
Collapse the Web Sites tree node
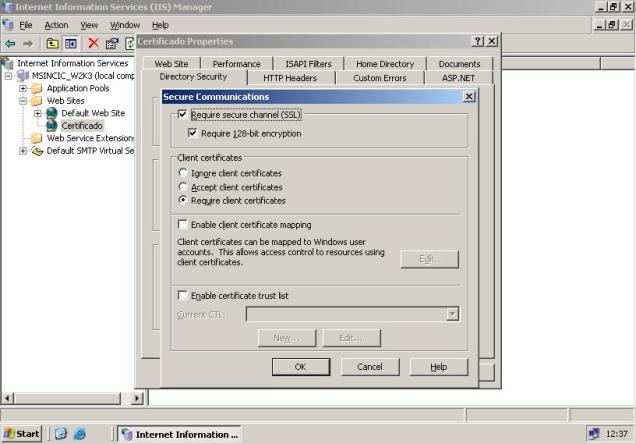pos(24,101)
